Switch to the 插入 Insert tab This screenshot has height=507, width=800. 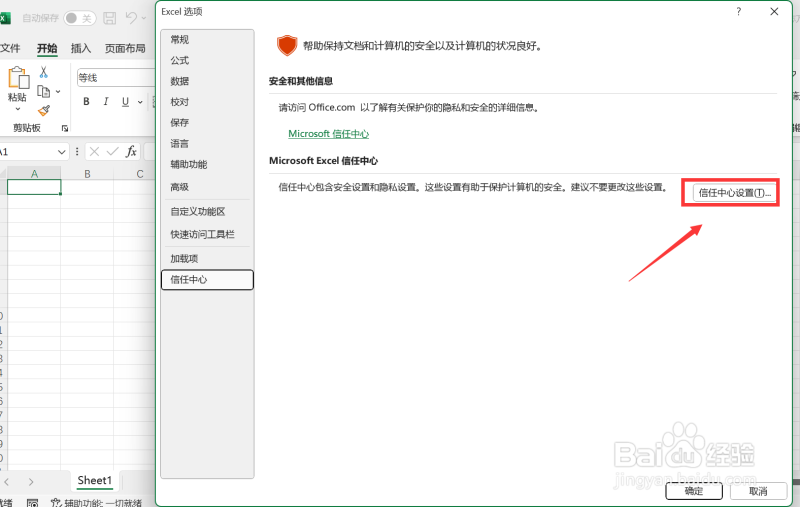coord(81,48)
